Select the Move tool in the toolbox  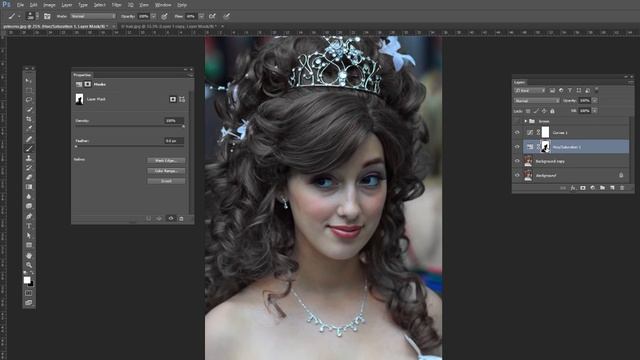click(29, 81)
